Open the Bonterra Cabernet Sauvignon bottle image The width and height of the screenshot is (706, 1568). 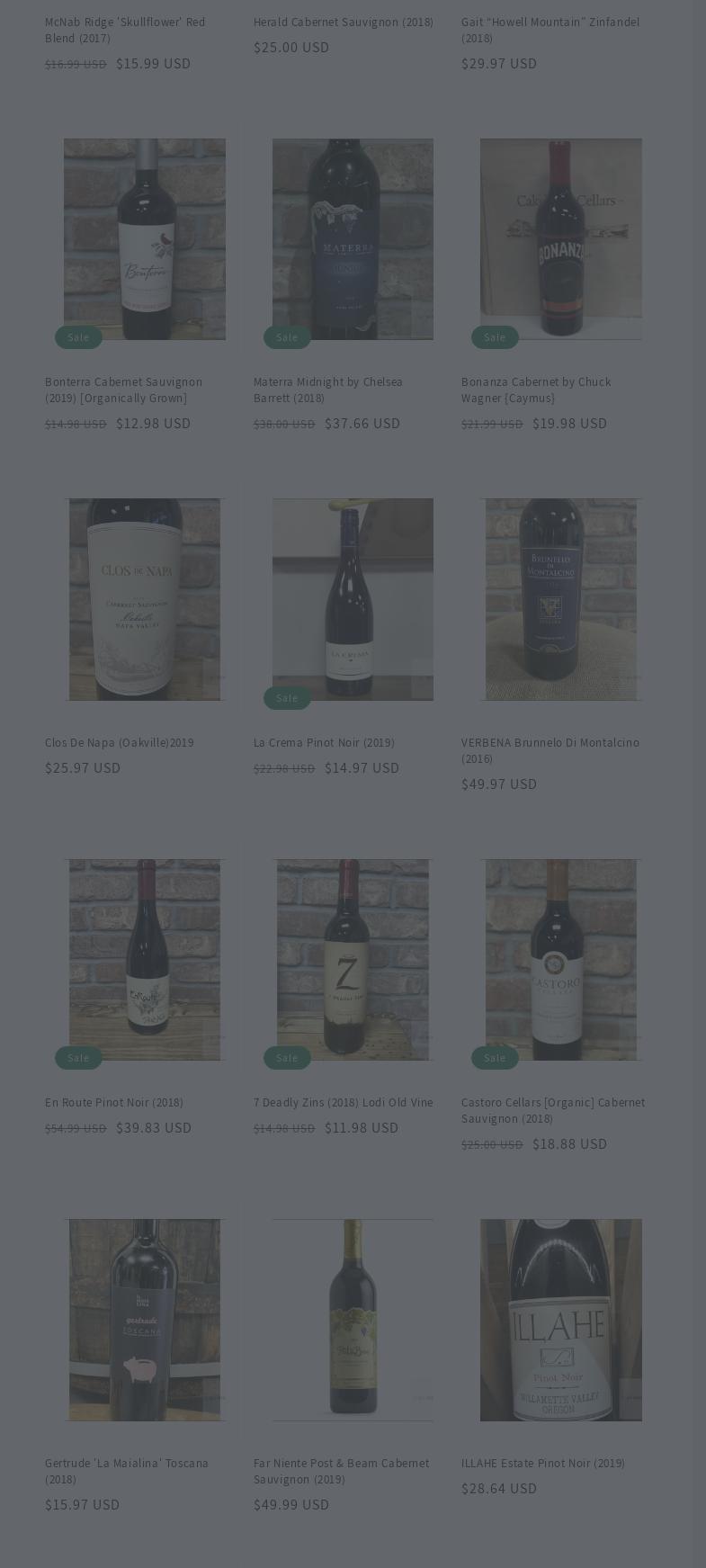(145, 239)
